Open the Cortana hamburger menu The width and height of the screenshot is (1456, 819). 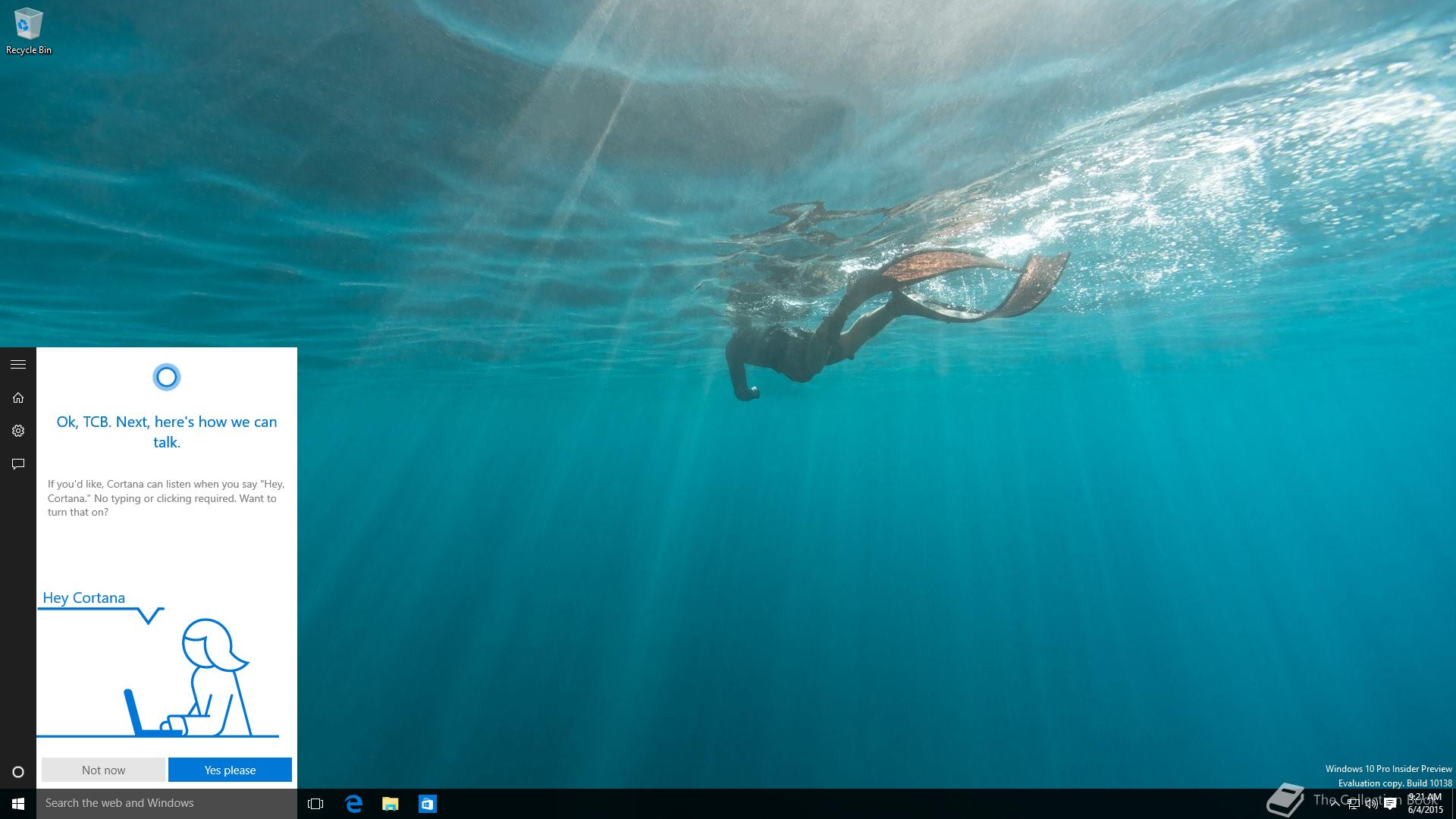coord(18,365)
